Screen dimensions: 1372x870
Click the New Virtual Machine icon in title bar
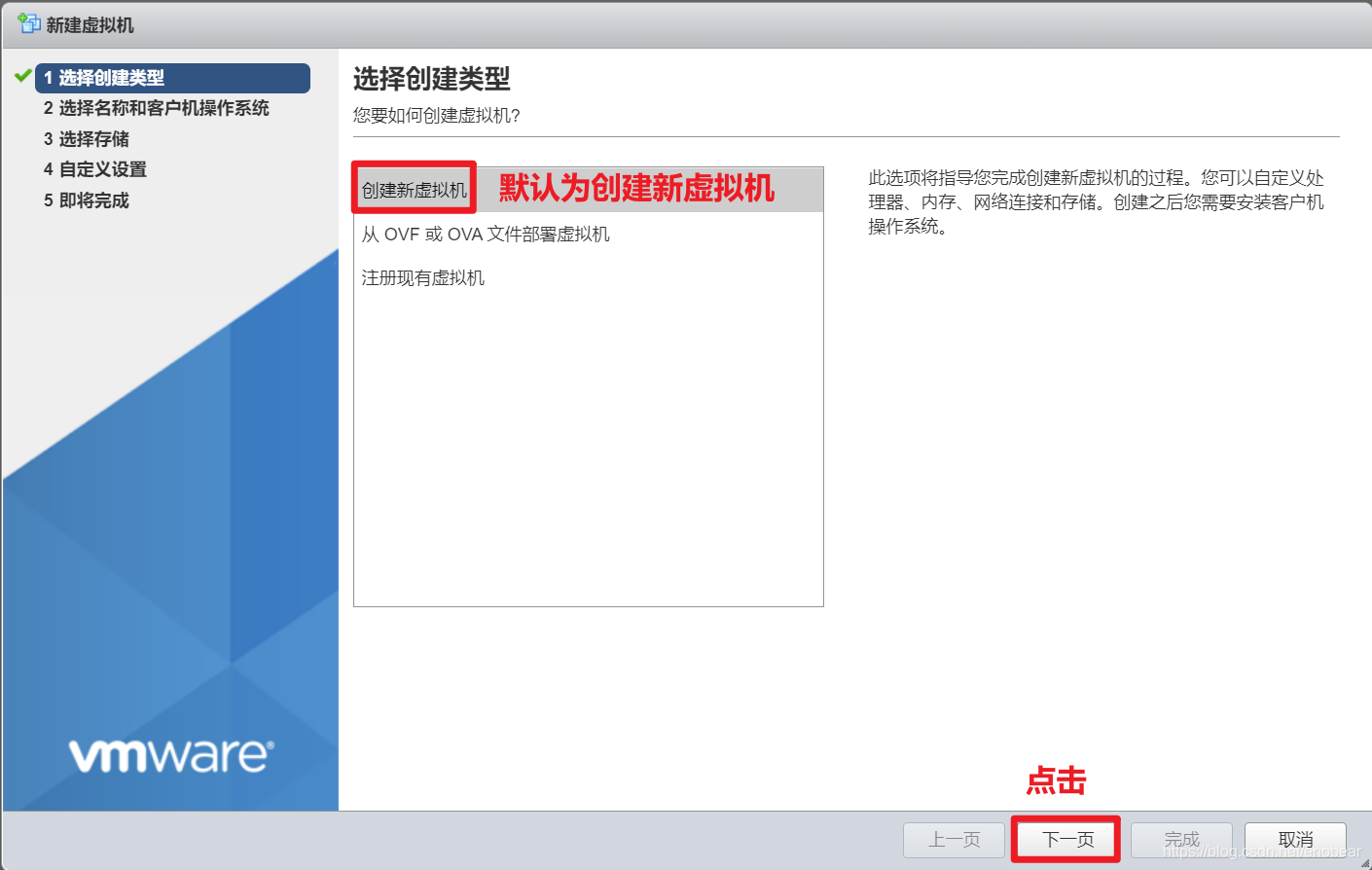27,23
